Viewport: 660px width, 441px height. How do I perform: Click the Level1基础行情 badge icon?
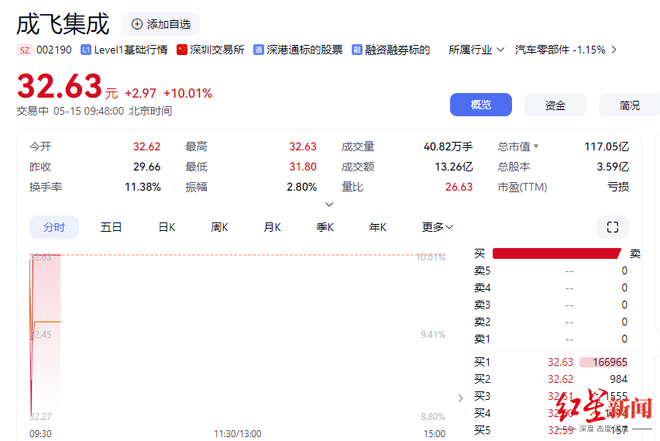coord(86,49)
